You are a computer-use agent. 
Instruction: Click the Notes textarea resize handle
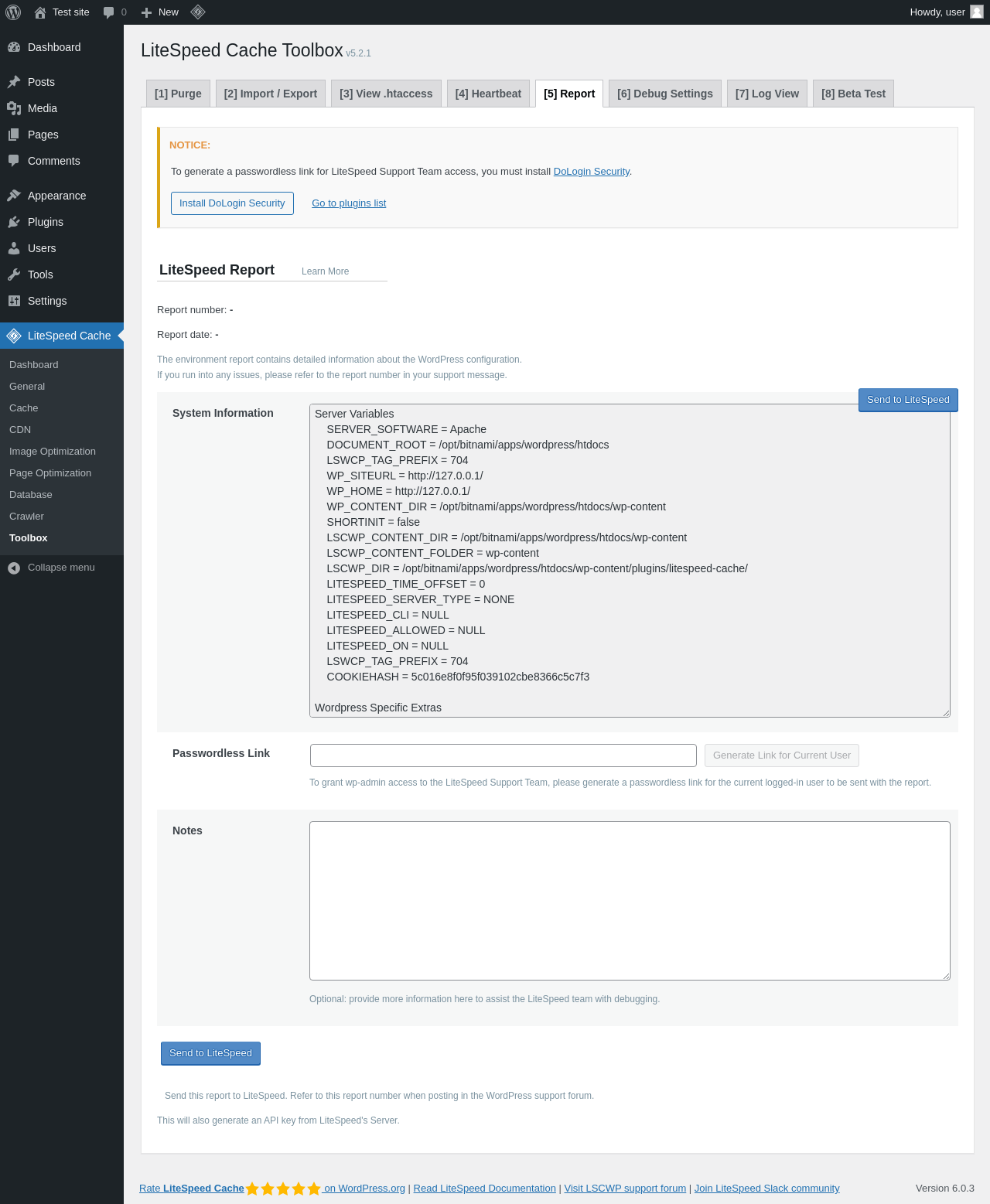946,976
